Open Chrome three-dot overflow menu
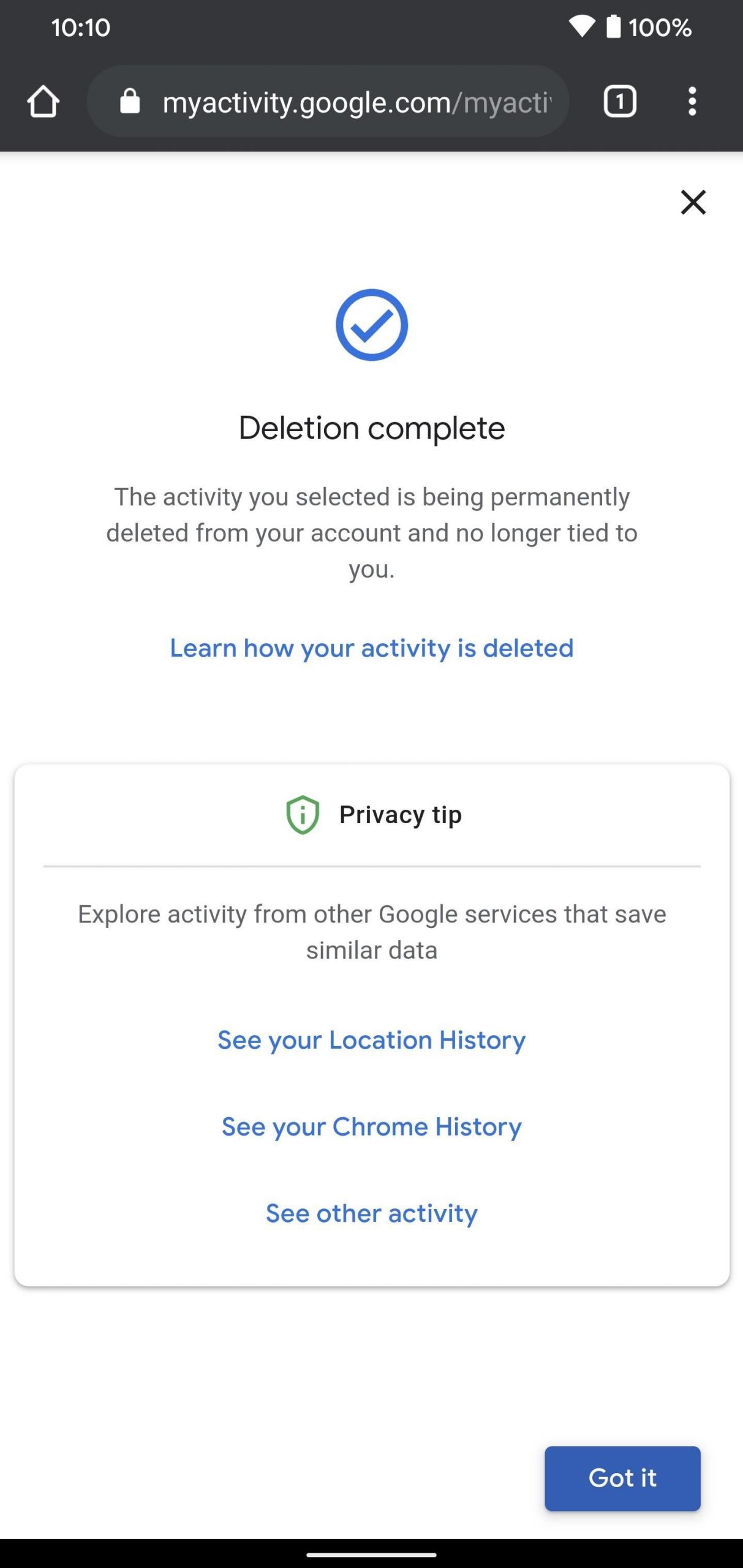This screenshot has height=1568, width=743. click(692, 101)
